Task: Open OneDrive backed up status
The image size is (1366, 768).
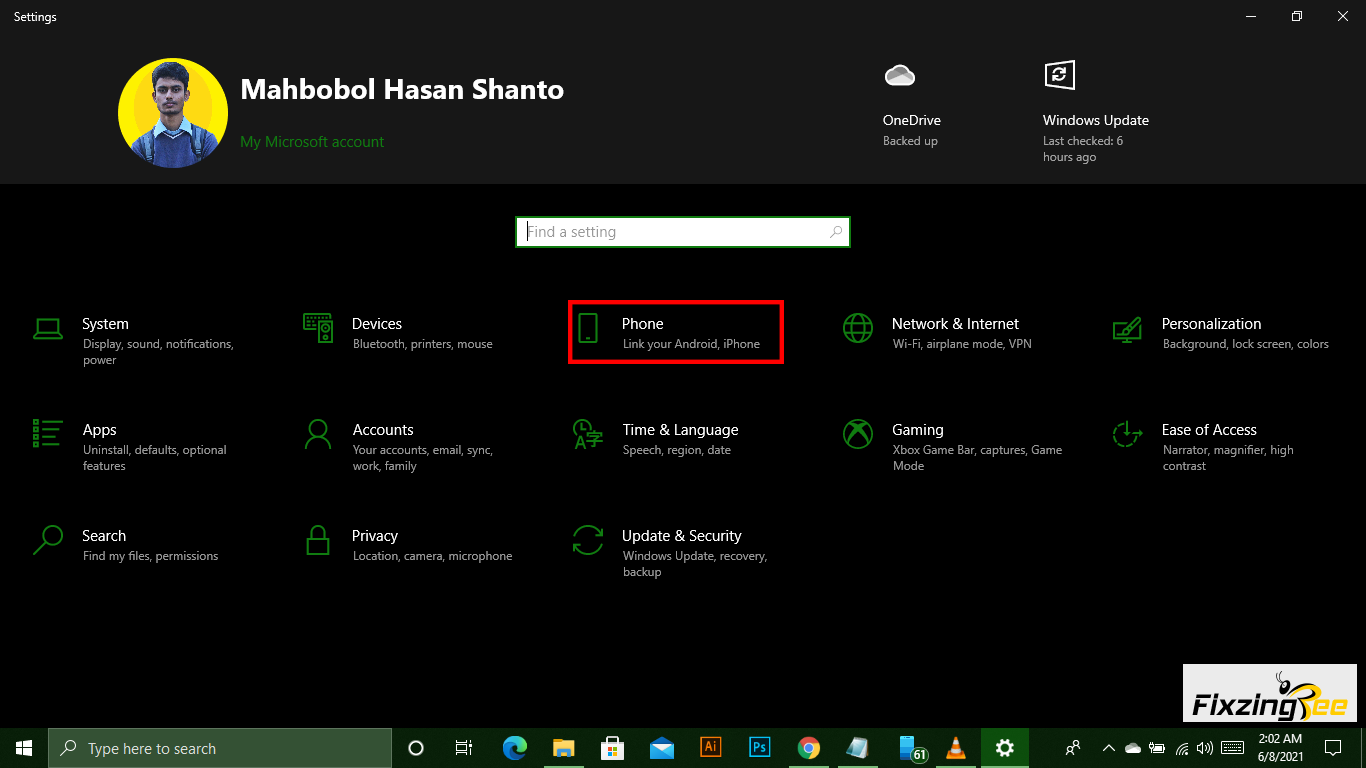Action: [911, 120]
